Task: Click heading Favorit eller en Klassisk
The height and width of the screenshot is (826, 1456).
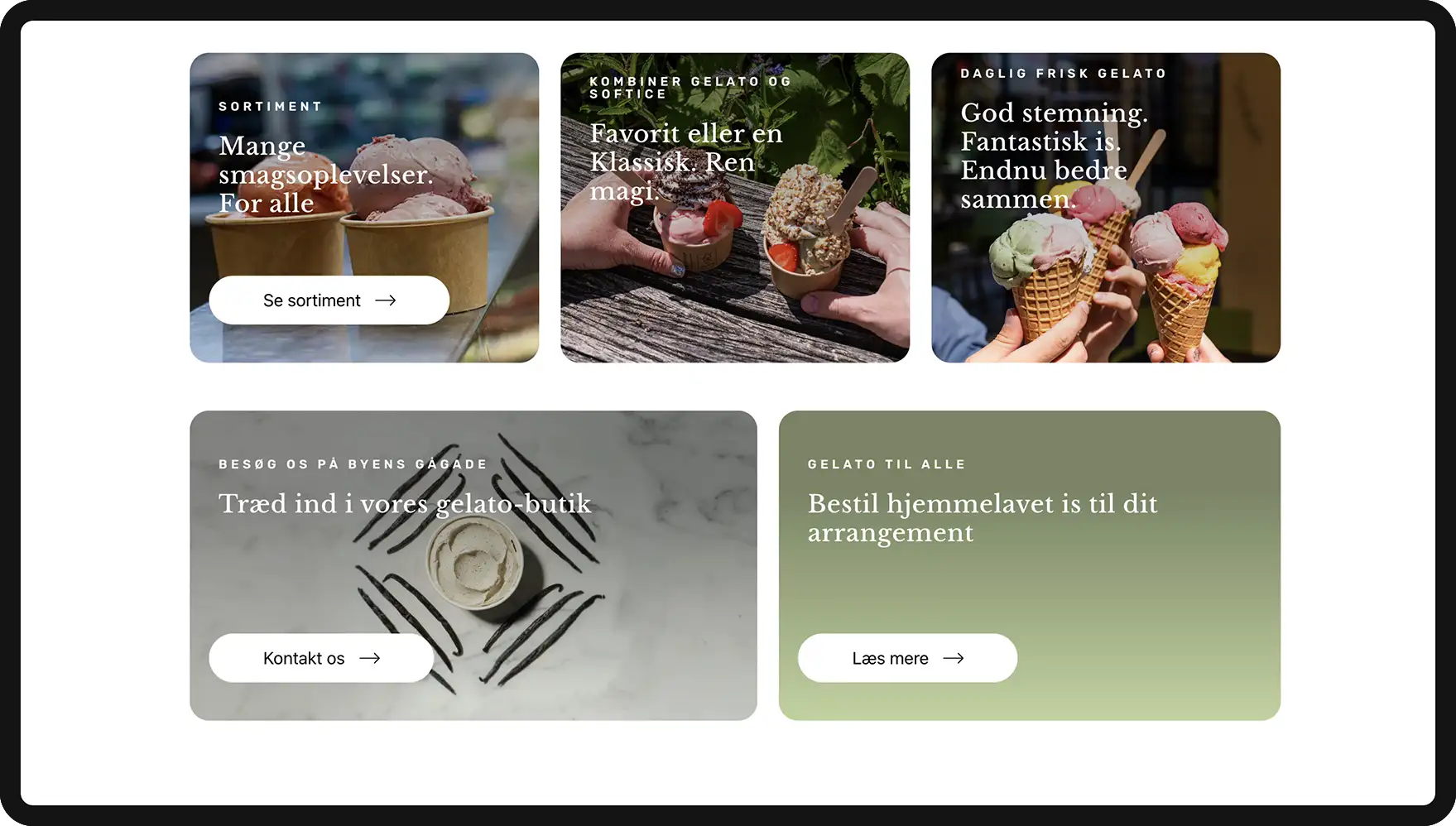Action: [686, 162]
